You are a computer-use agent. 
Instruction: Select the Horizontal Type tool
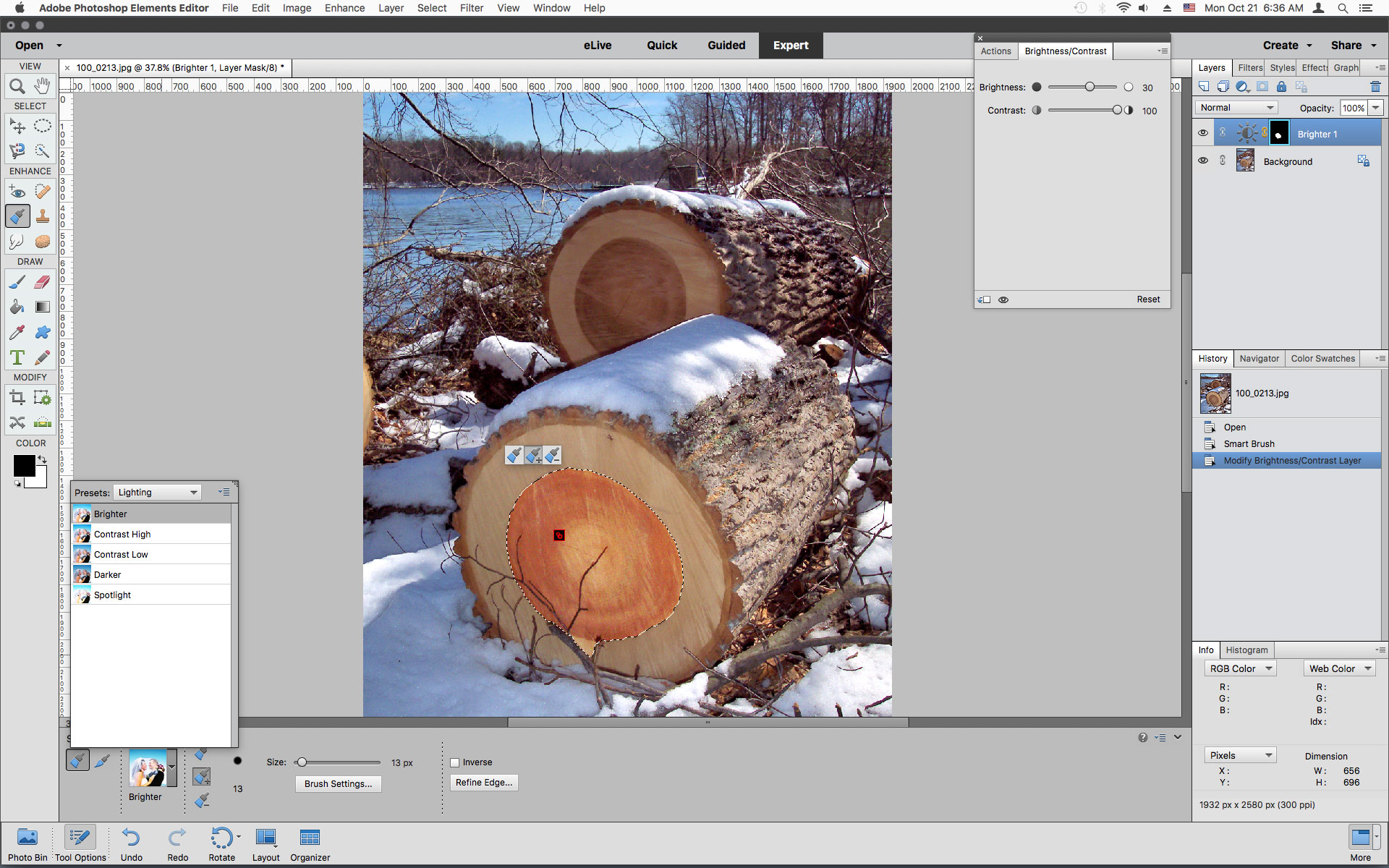17,357
